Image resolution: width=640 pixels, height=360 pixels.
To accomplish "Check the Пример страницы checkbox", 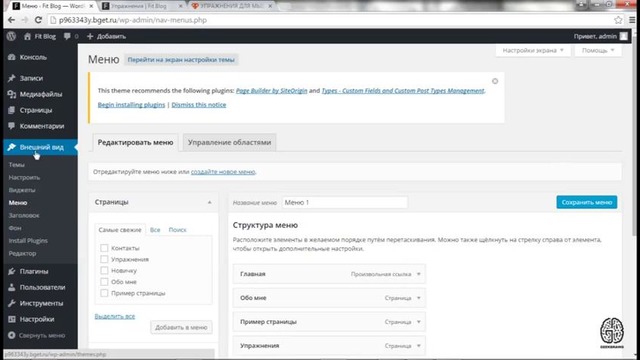I will coord(104,293).
